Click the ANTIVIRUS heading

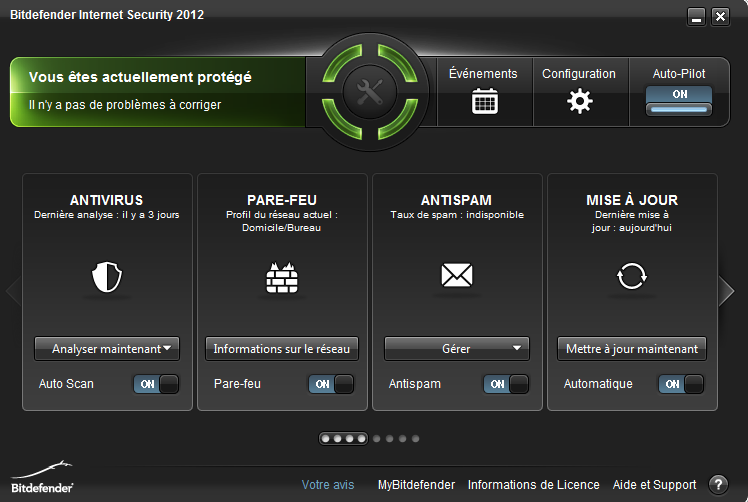click(x=107, y=200)
